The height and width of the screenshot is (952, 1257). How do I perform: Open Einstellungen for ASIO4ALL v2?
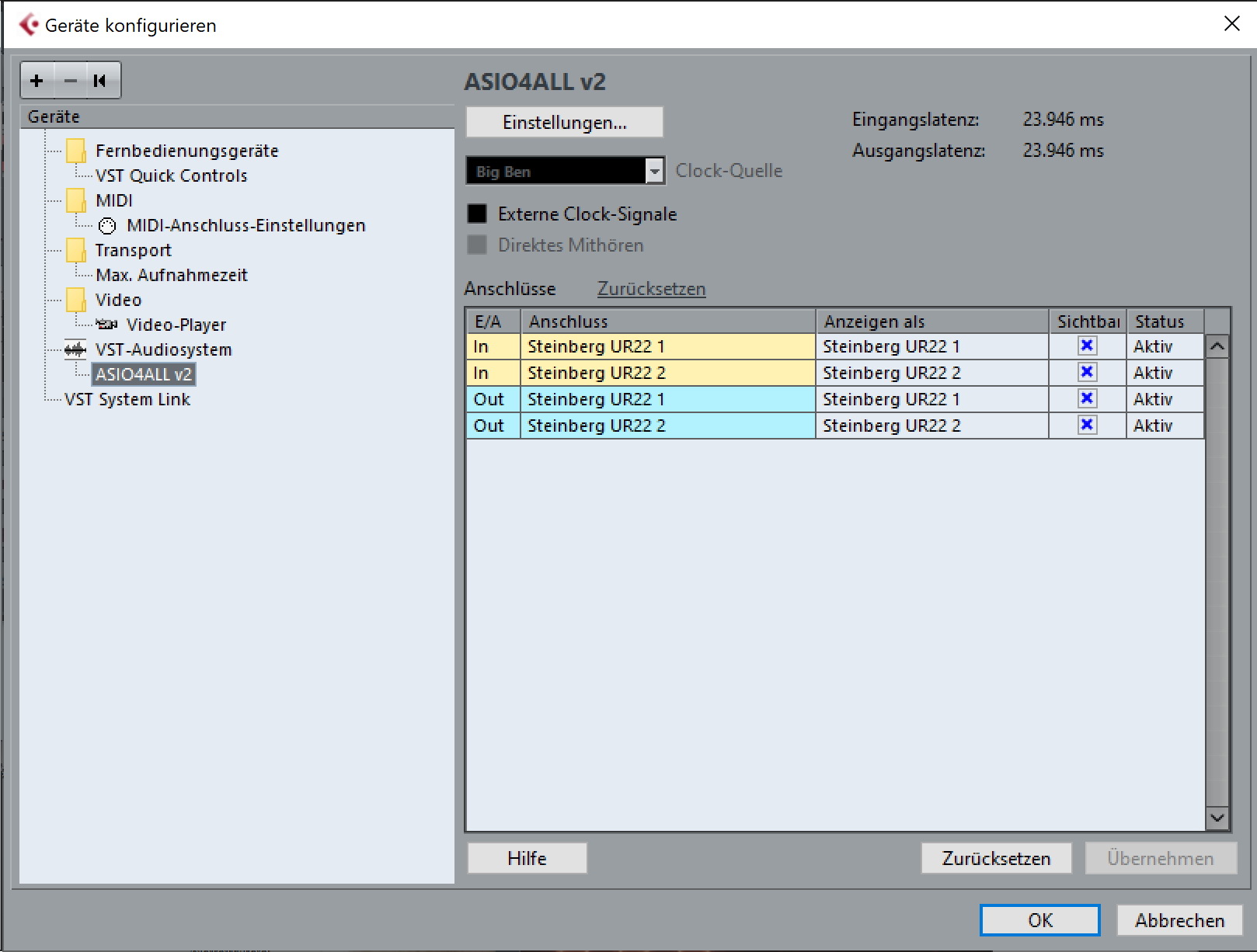[565, 123]
